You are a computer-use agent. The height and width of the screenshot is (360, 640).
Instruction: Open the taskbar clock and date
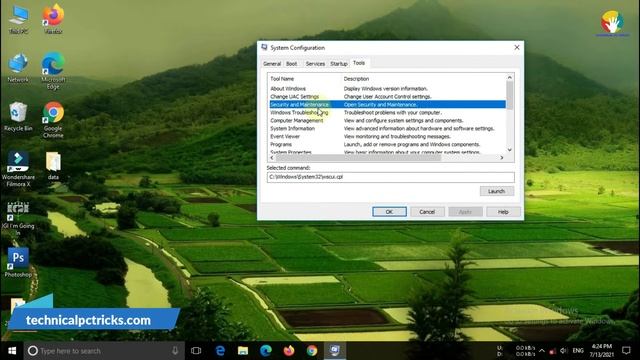tap(602, 351)
